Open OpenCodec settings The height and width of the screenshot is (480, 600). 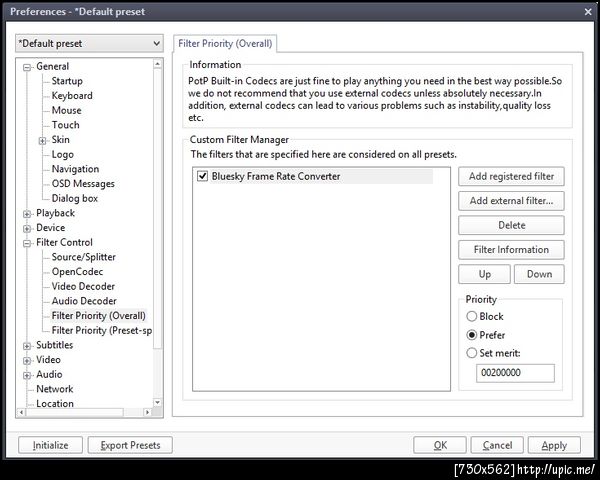tap(77, 271)
